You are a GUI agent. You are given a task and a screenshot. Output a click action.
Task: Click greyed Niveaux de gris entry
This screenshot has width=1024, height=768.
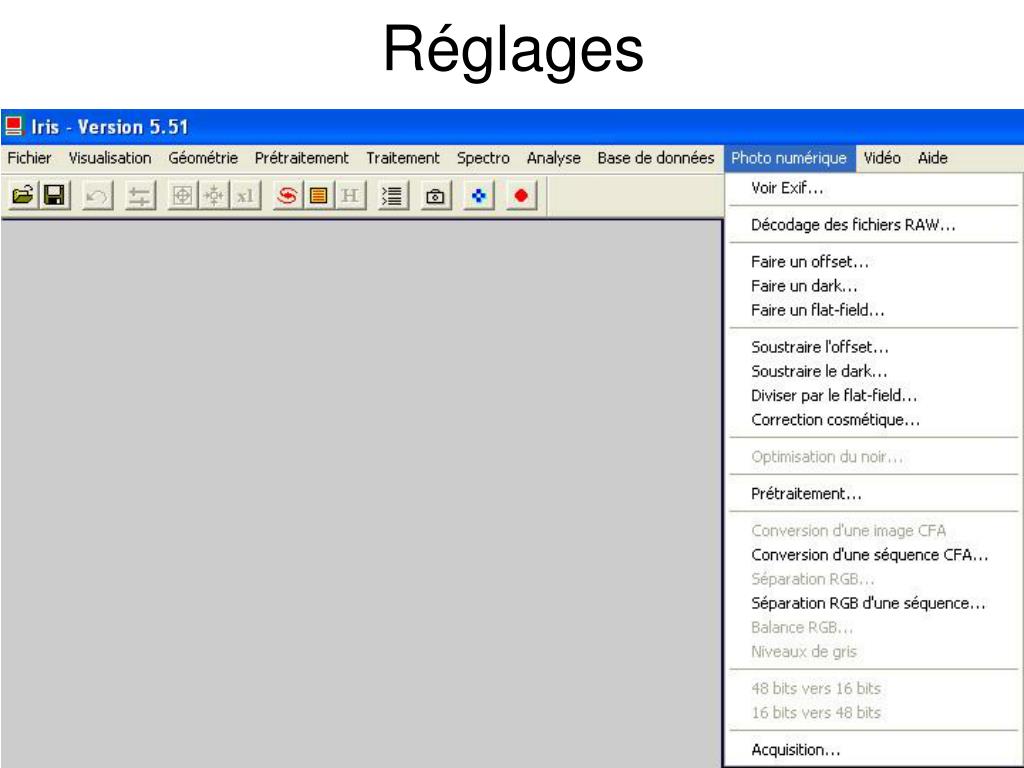(873, 651)
